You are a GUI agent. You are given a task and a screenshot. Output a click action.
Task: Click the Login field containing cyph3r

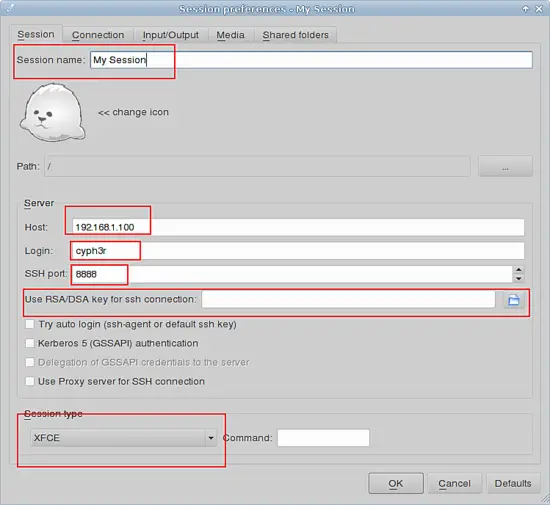click(x=298, y=251)
